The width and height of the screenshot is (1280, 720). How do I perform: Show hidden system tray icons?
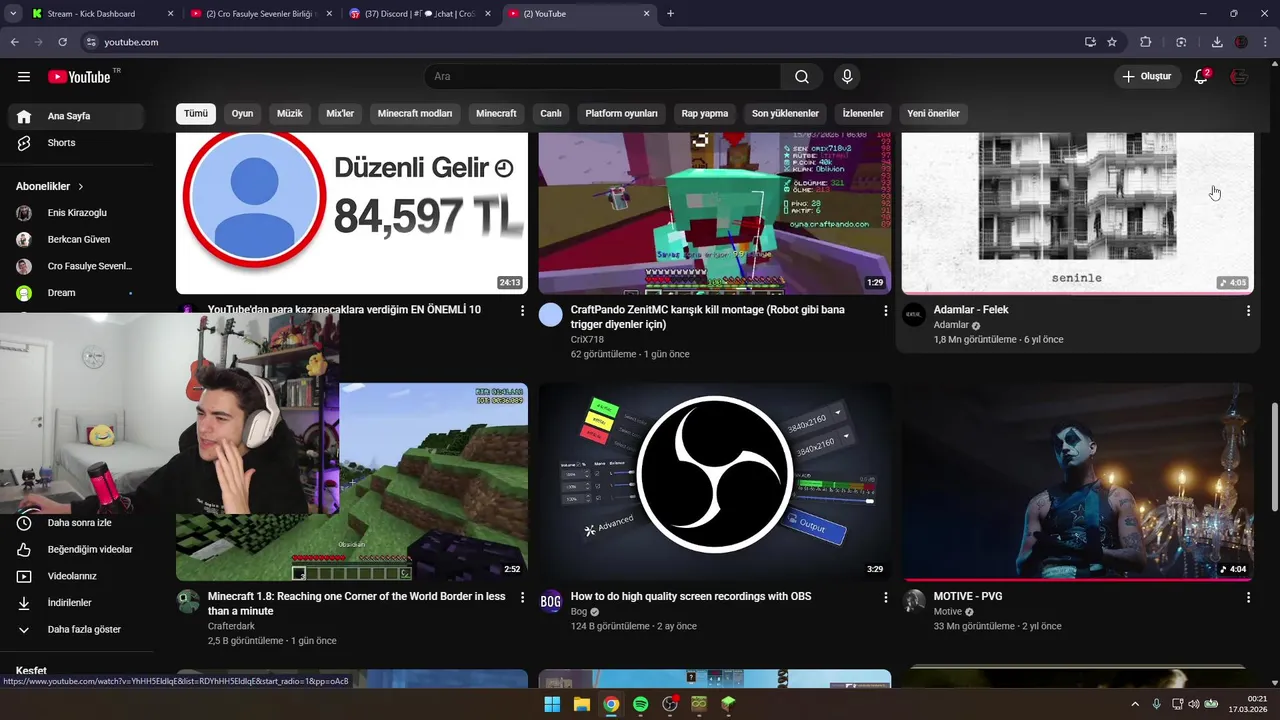click(1134, 704)
